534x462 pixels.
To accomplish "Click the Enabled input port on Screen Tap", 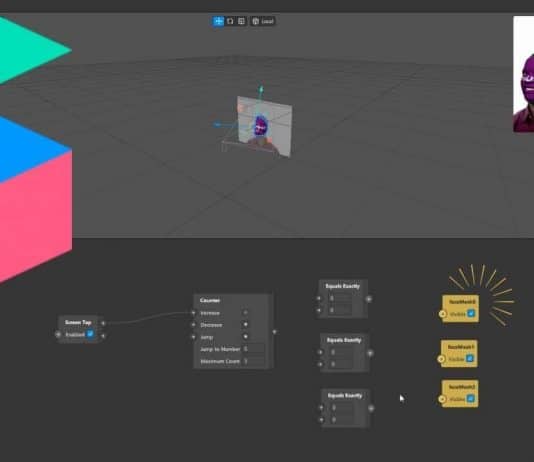I will [58, 335].
